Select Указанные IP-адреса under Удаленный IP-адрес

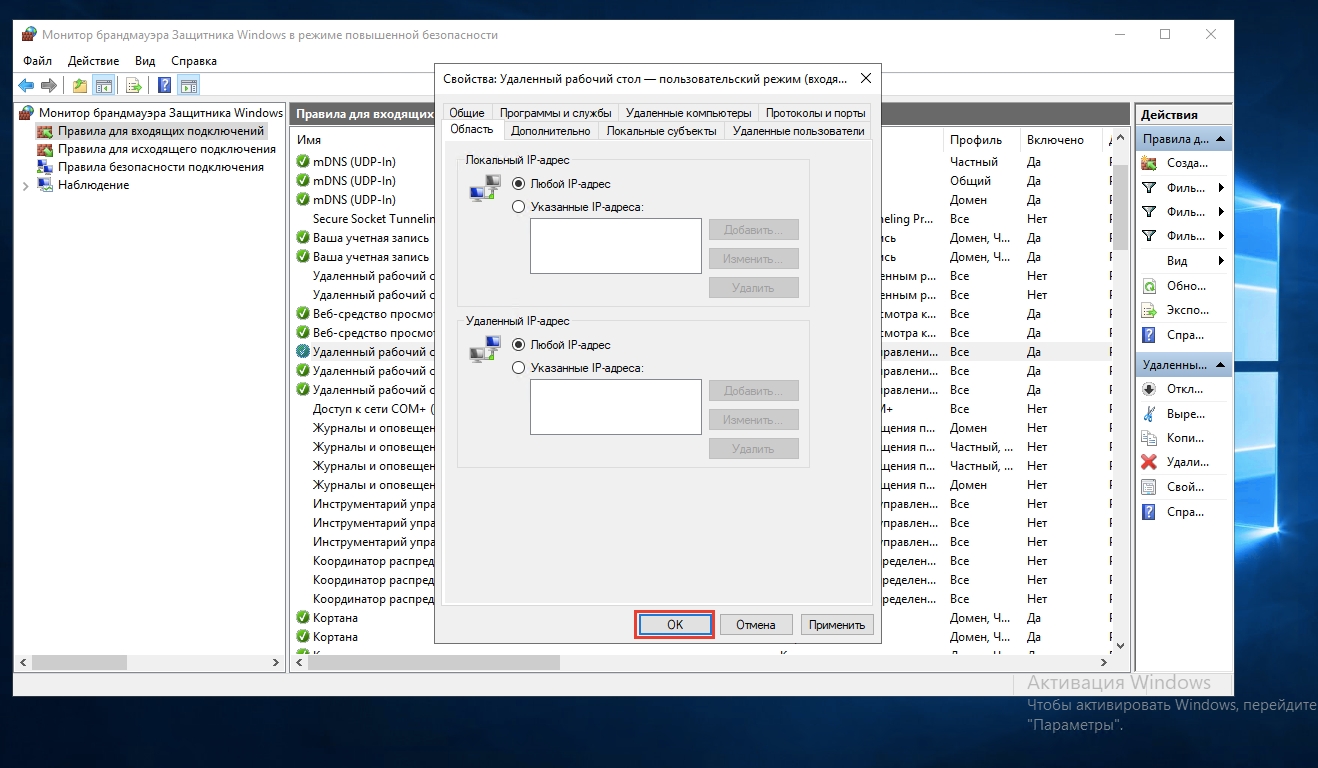(x=518, y=368)
